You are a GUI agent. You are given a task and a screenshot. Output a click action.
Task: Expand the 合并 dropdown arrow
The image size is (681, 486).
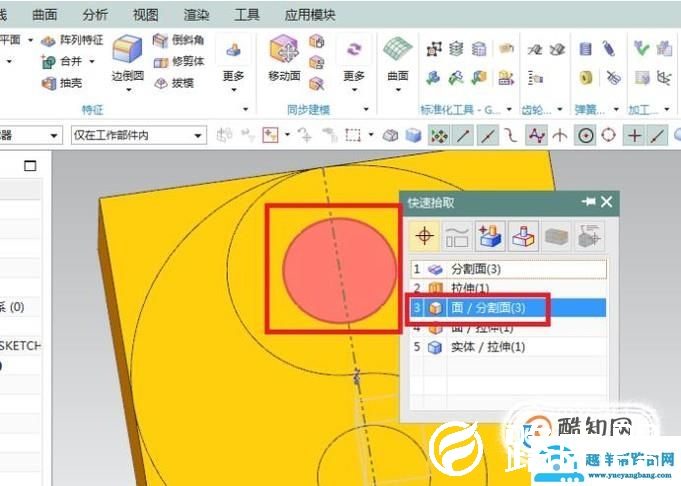coord(92,62)
